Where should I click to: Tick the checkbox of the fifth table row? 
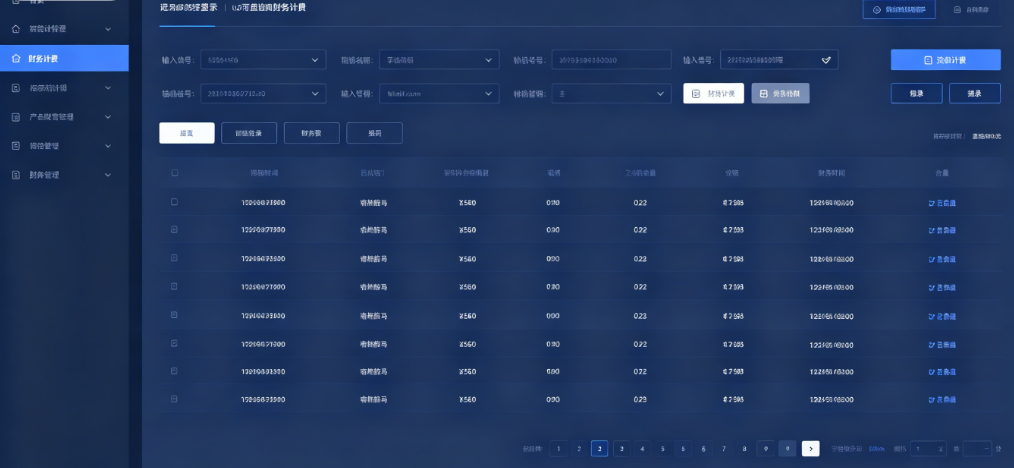click(175, 314)
